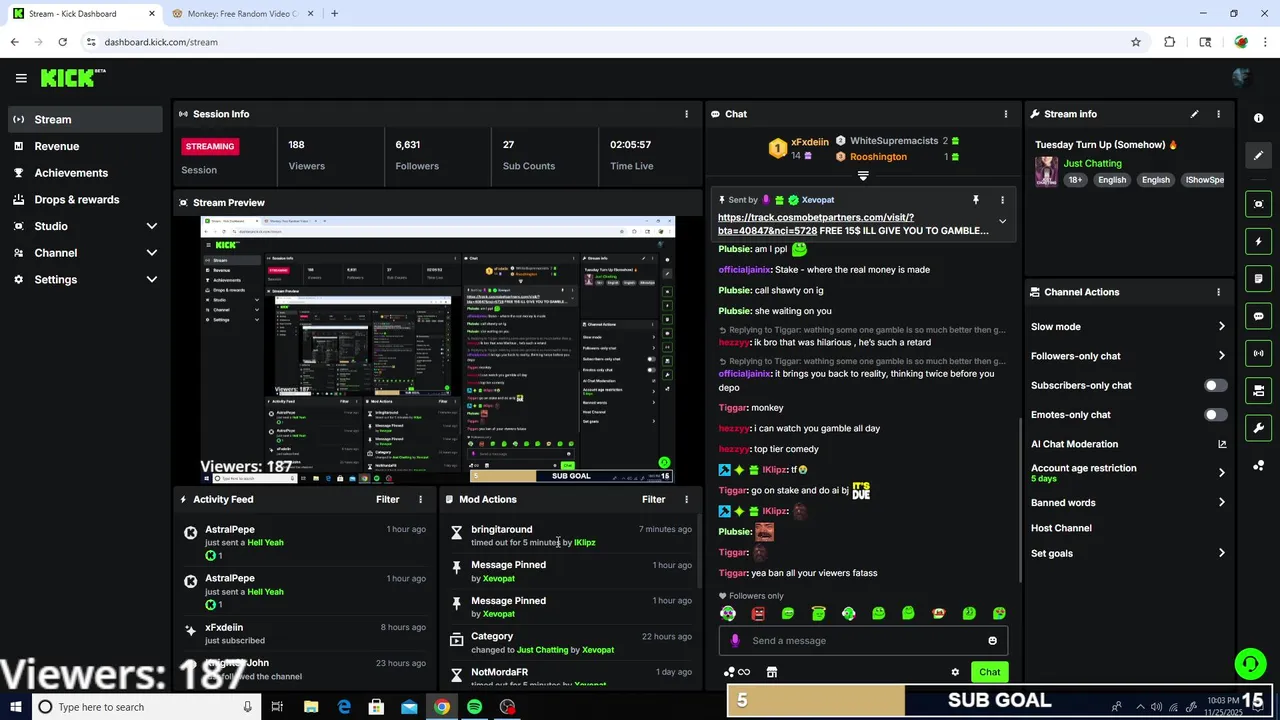
Task: Edit stream info with pencil icon
Action: coord(1194,114)
